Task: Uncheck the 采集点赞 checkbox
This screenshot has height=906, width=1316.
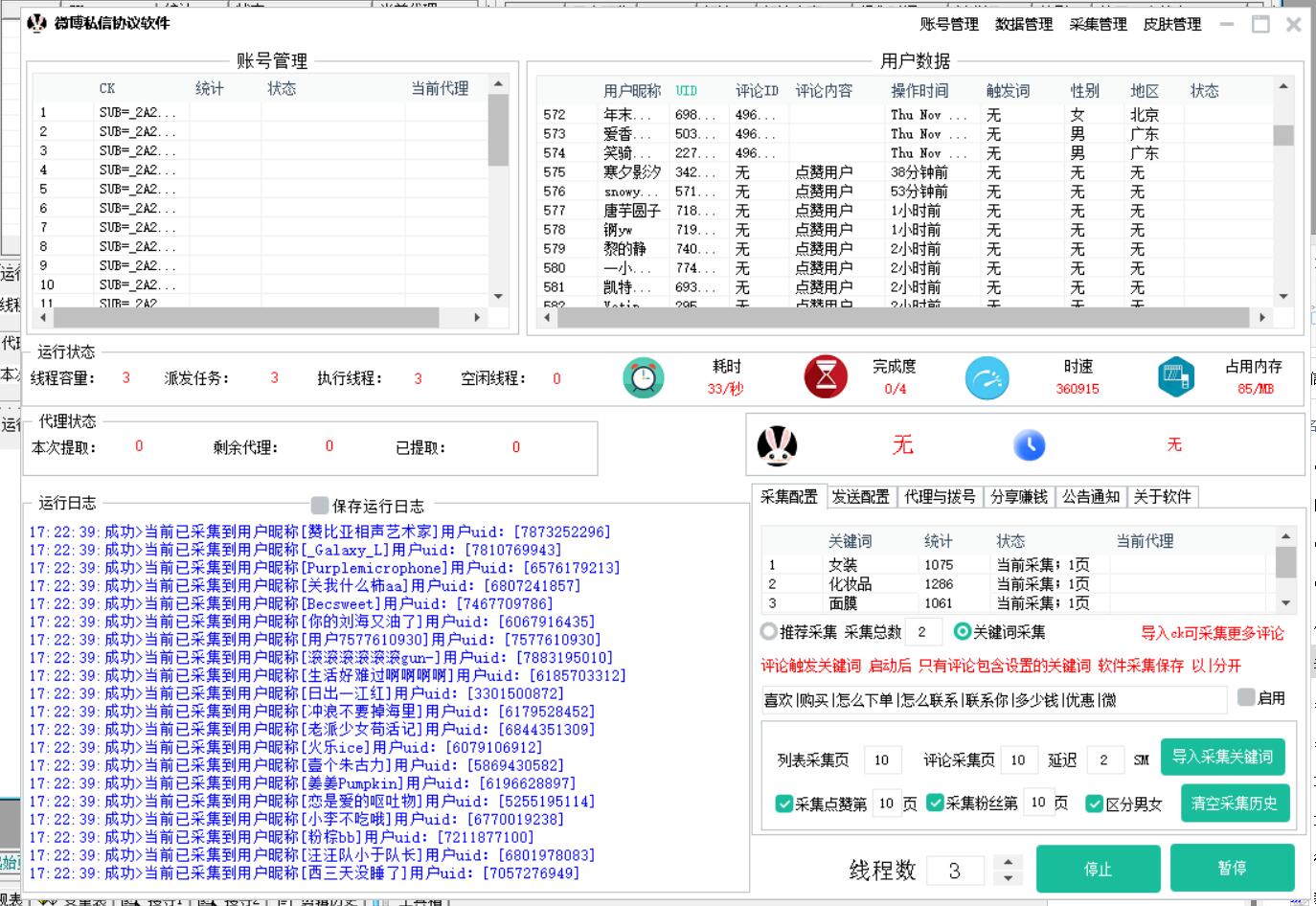Action: point(783,804)
